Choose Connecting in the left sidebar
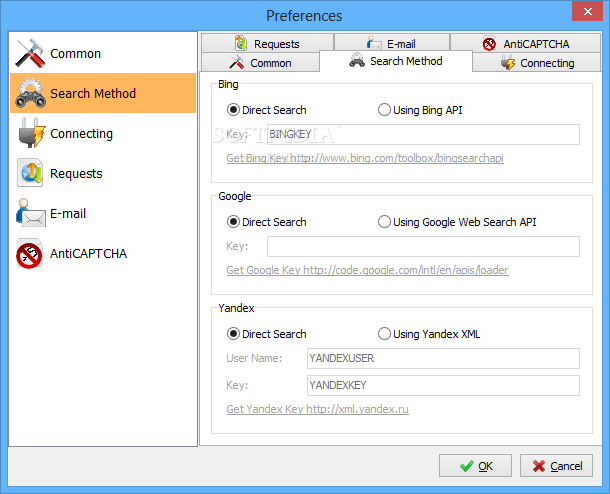The image size is (610, 494). (x=103, y=133)
